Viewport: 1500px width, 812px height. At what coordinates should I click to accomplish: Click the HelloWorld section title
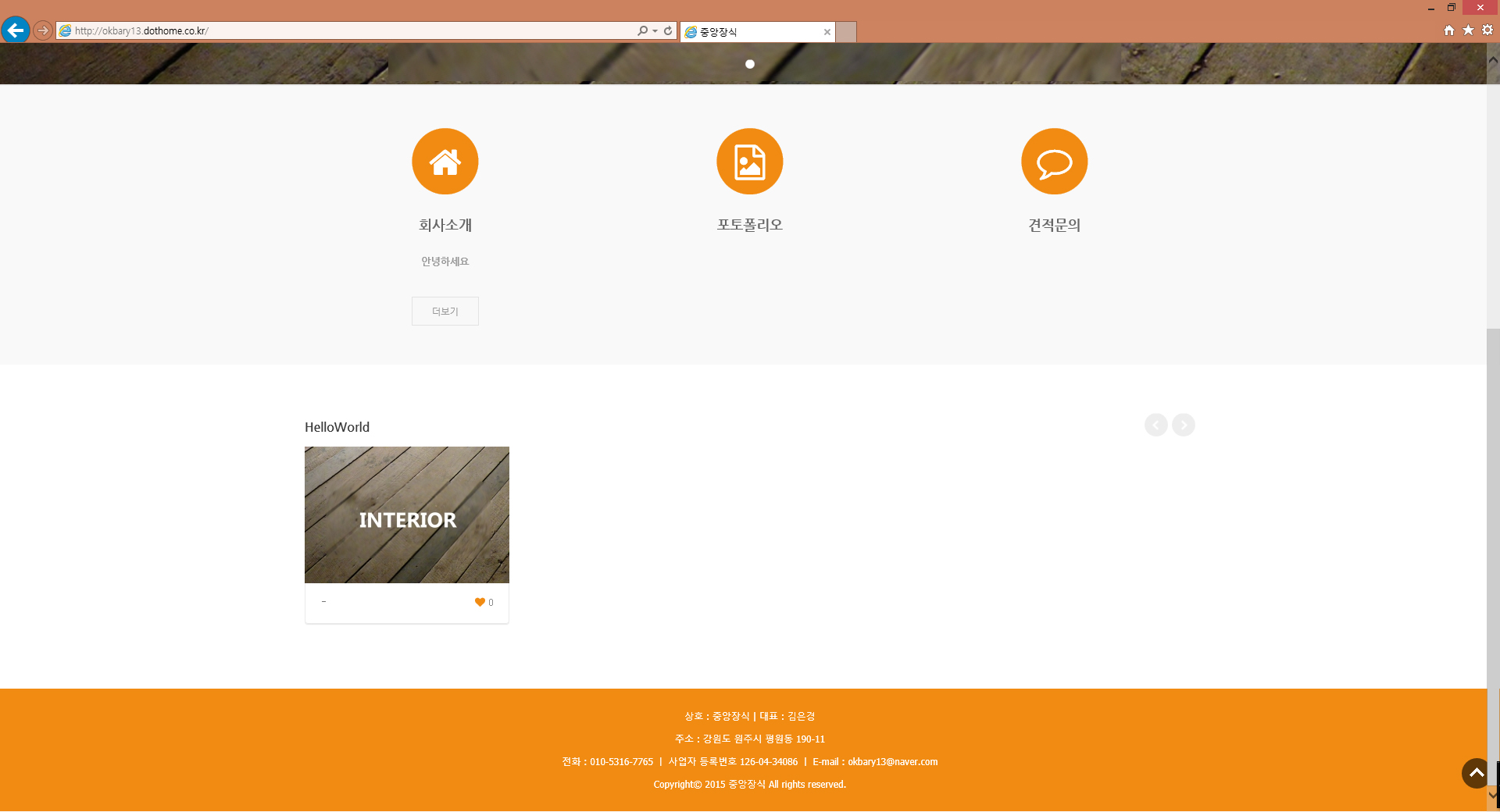[337, 427]
